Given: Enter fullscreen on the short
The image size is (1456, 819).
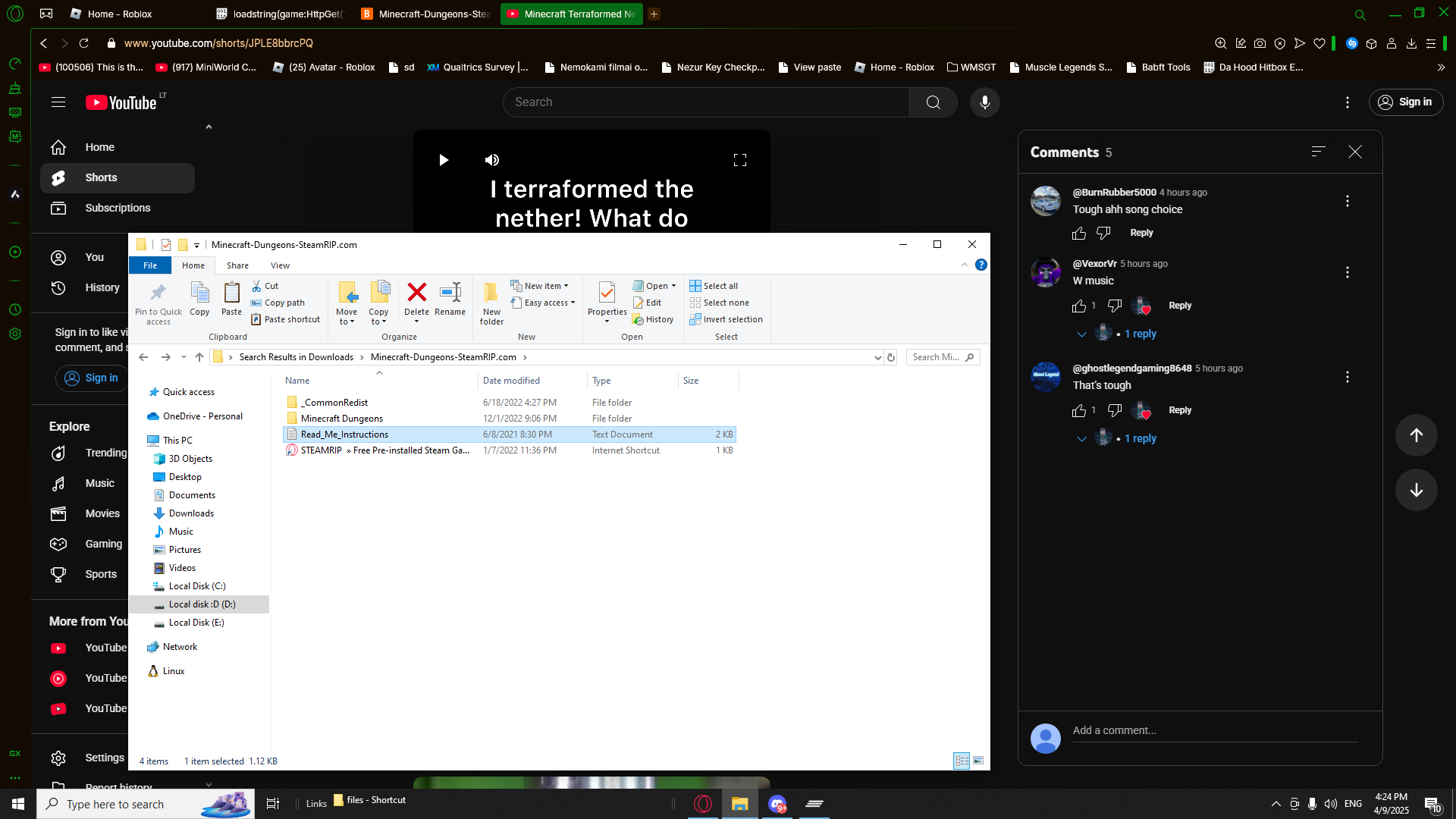Looking at the screenshot, I should 740,160.
